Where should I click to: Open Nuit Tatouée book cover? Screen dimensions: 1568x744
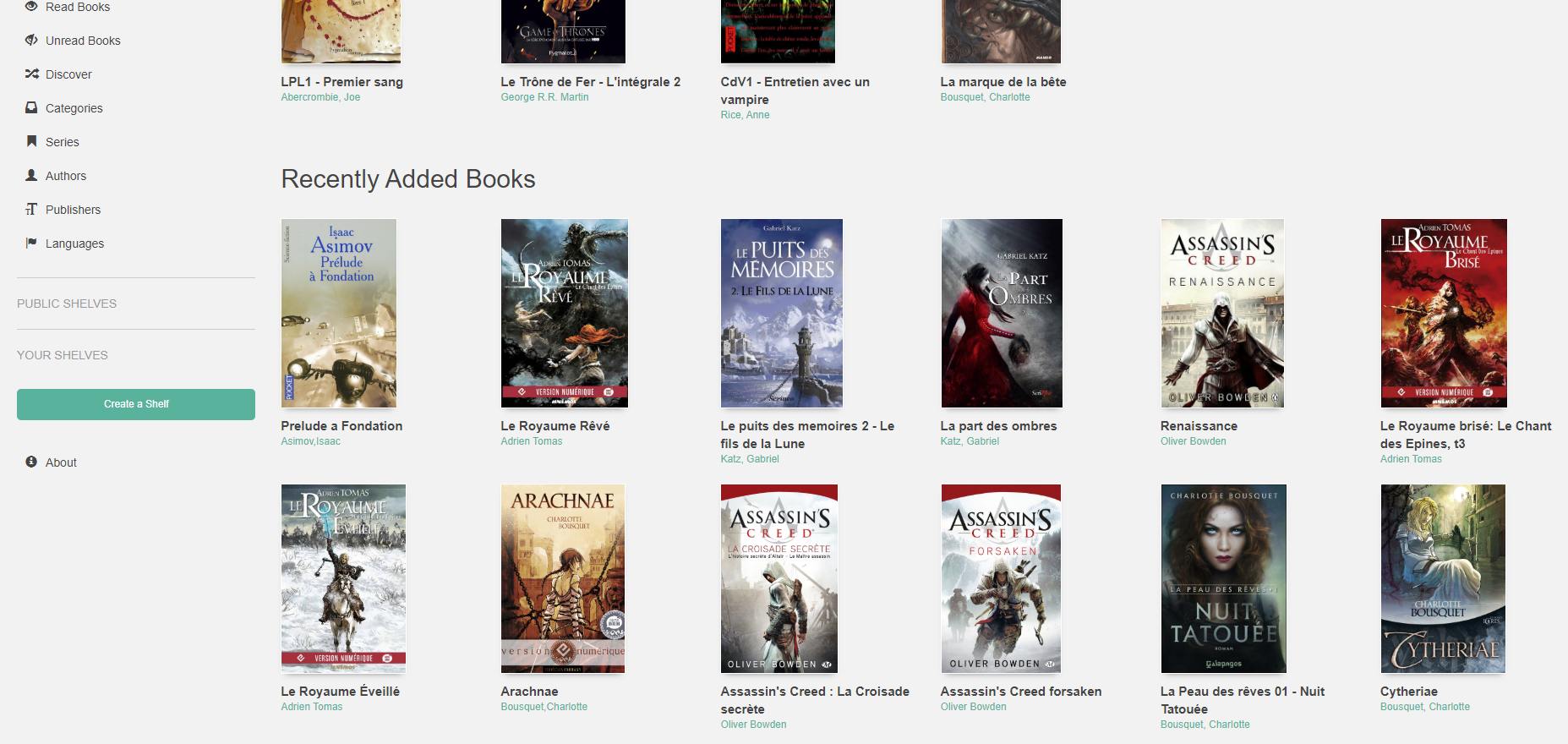coord(1224,579)
